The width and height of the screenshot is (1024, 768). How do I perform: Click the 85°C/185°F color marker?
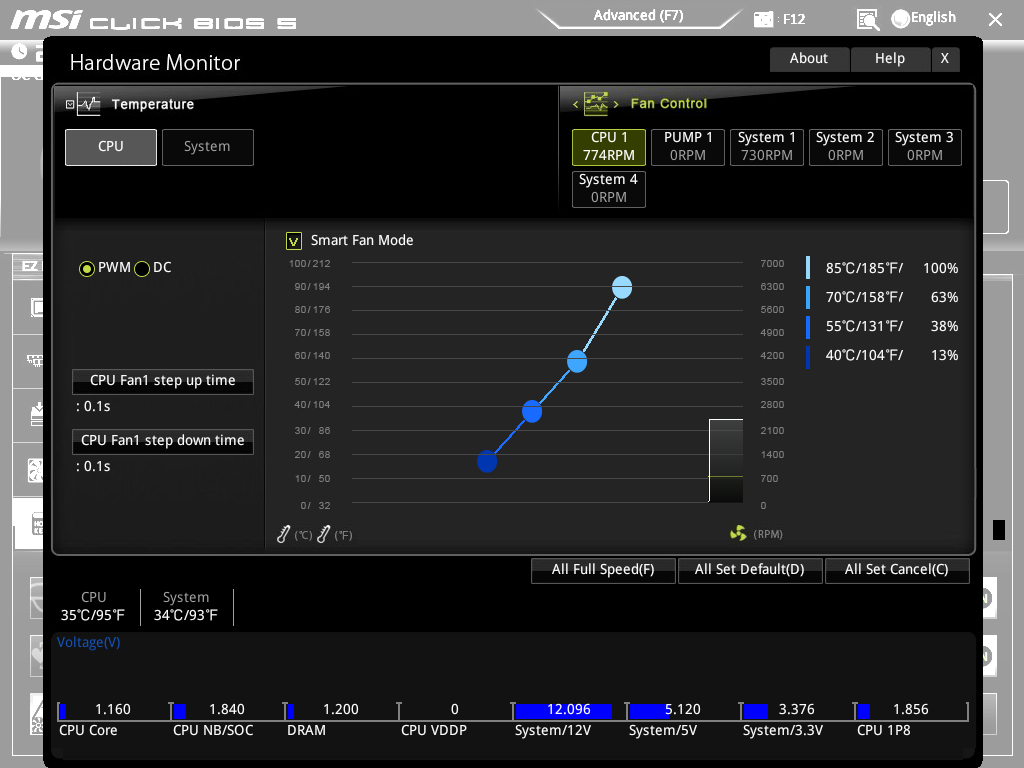pyautogui.click(x=808, y=268)
